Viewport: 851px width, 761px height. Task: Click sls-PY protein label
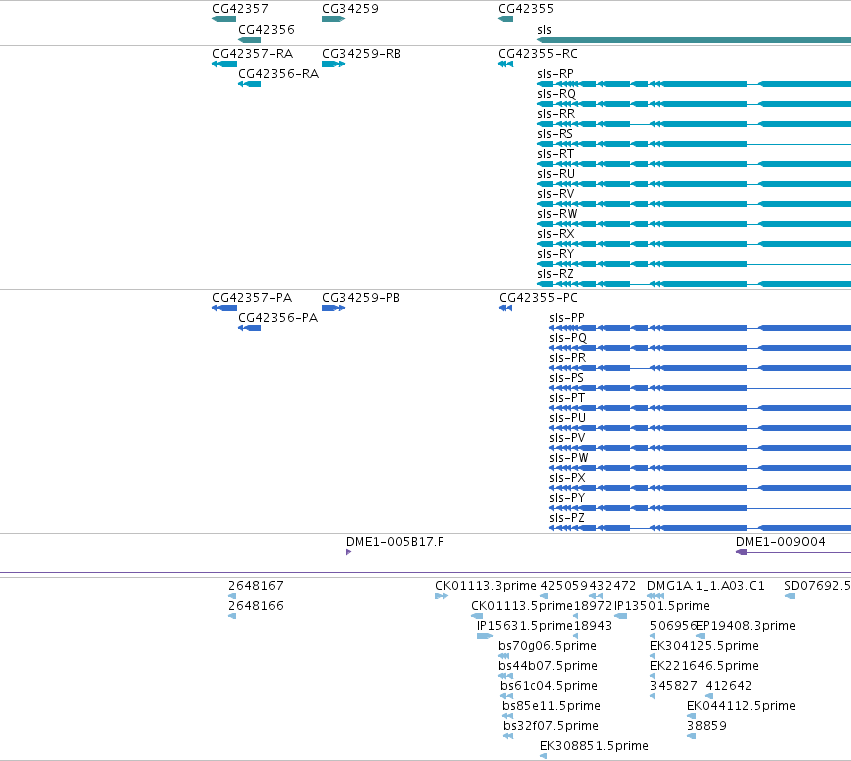[567, 498]
